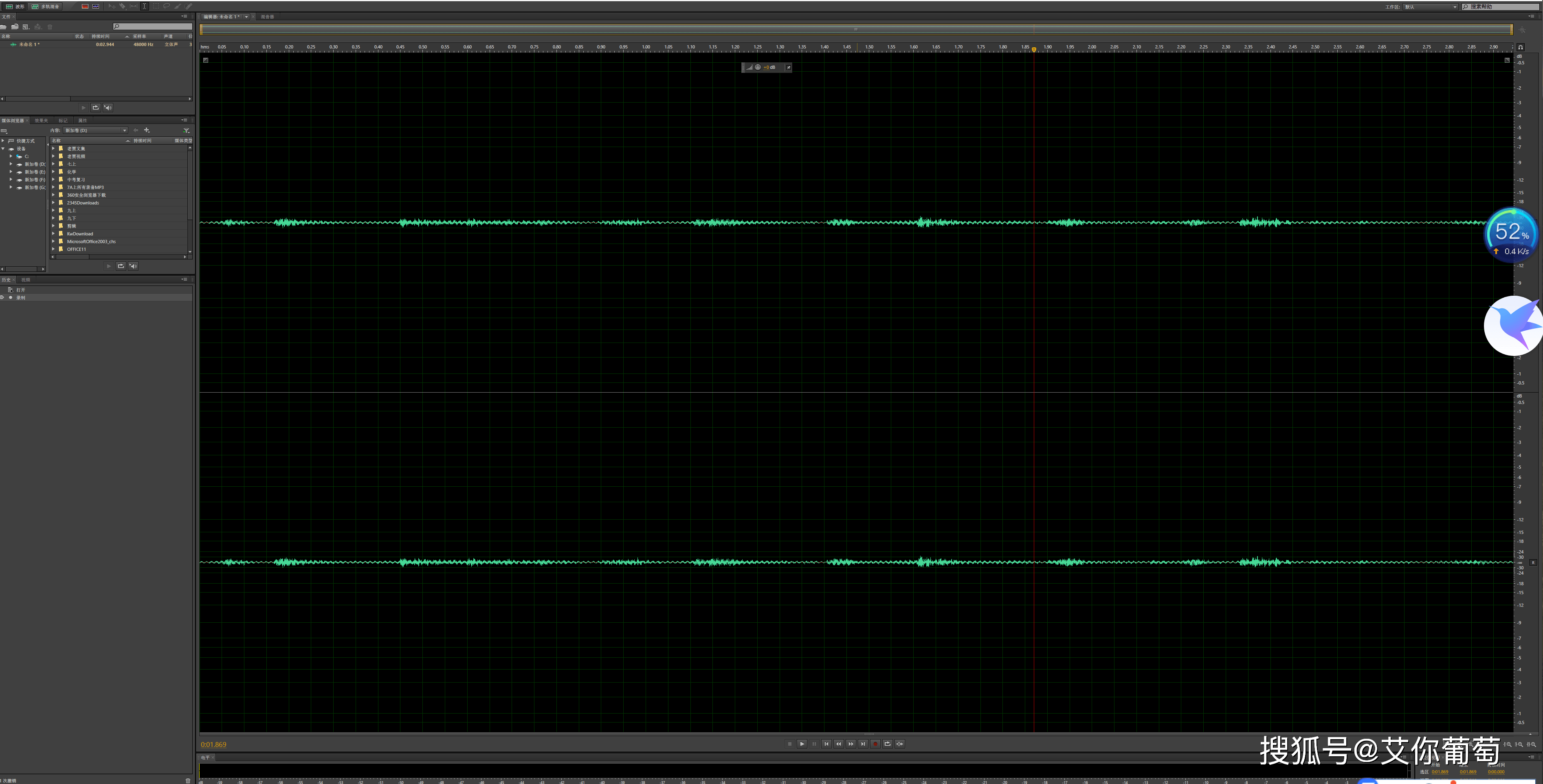Click the Import File icon in Files panel

click(x=15, y=26)
